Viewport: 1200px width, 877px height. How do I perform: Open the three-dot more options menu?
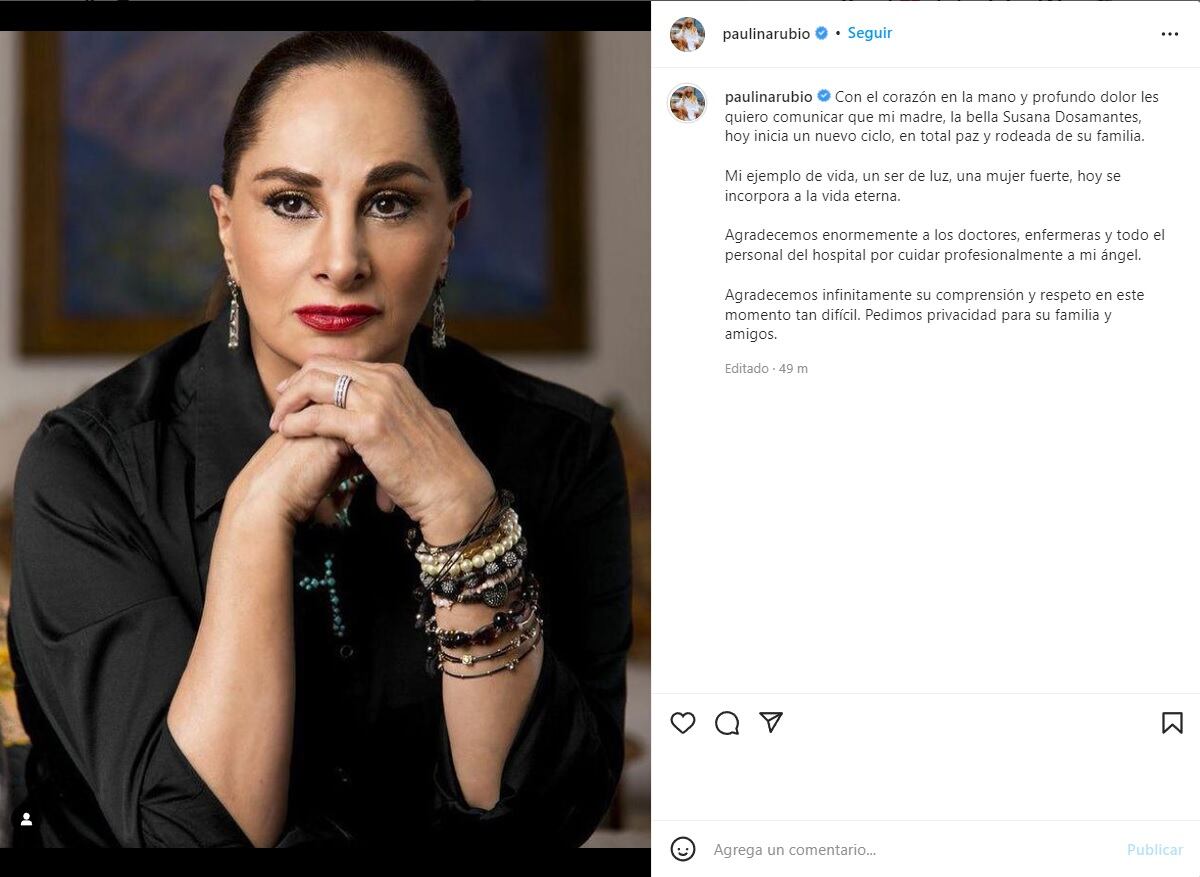tap(1170, 34)
